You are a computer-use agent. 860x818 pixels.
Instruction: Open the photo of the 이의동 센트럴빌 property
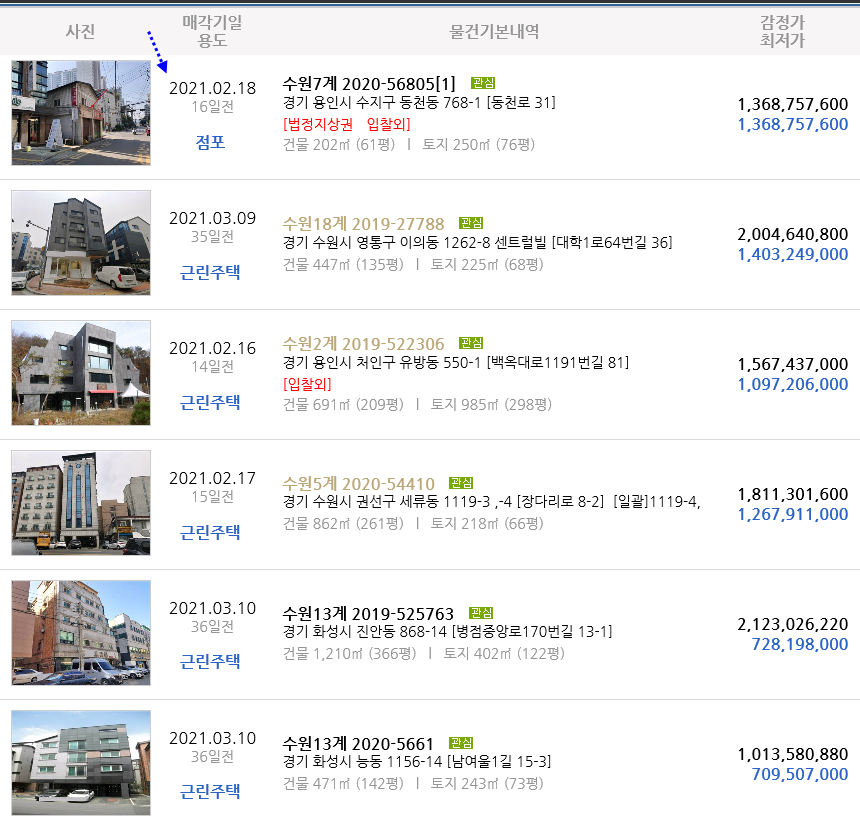pyautogui.click(x=81, y=243)
